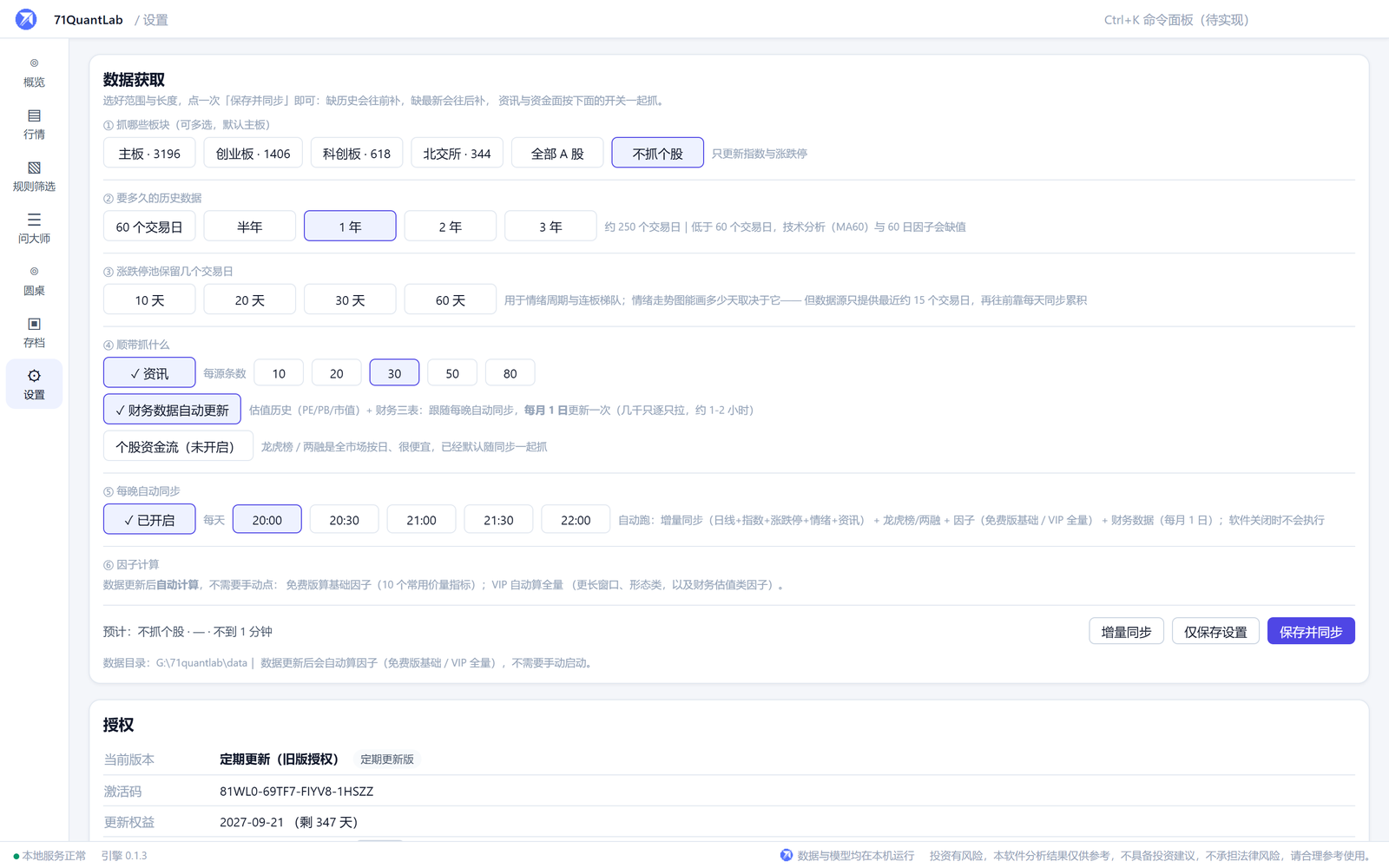Set limit-up pool retention to 60 天
Viewport: 1389px width, 868px height.
451,300
